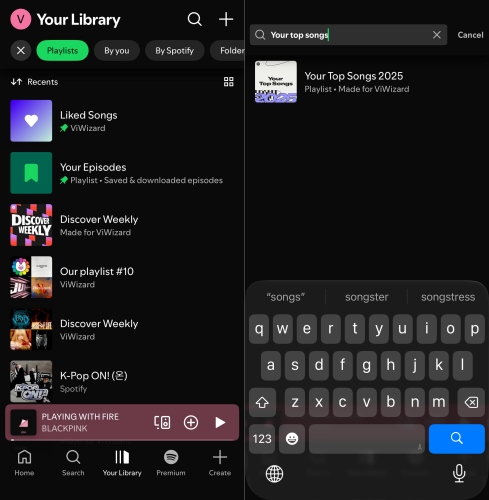Tap the Liked Songs heart cover
489x500 pixels.
coord(31,121)
